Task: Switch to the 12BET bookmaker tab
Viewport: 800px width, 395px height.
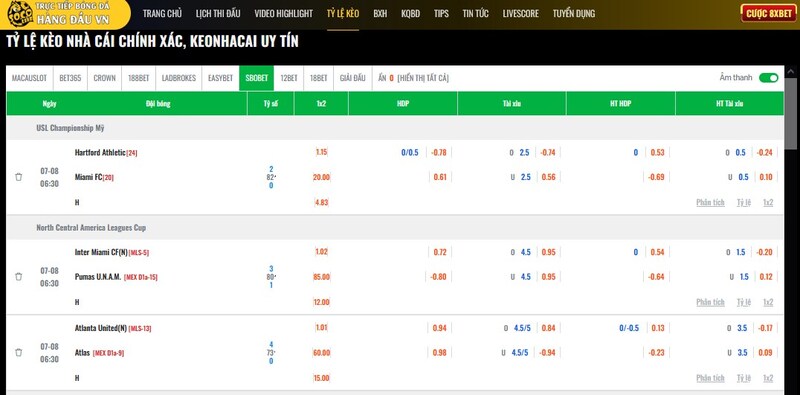Action: point(289,78)
